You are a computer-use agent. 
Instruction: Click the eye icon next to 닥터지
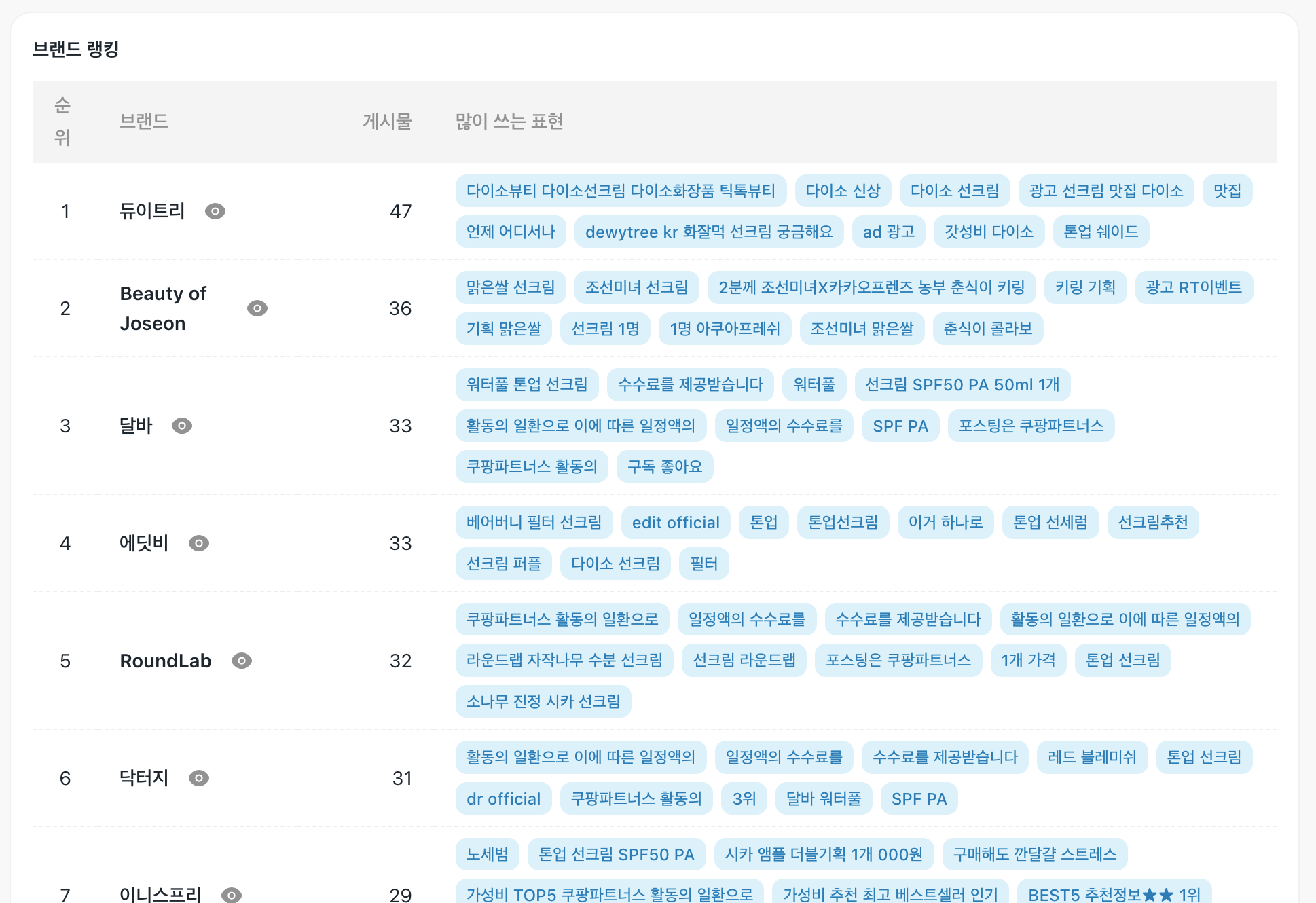[x=199, y=778]
